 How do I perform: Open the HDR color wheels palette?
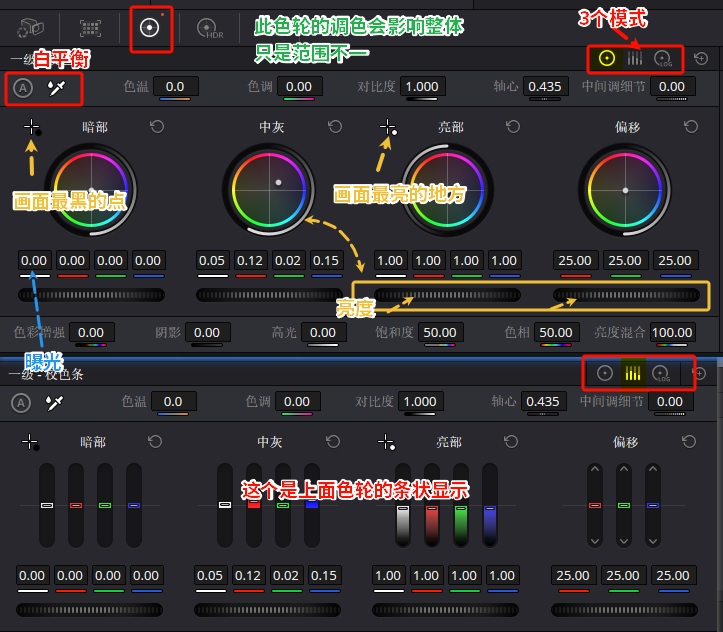[x=210, y=28]
